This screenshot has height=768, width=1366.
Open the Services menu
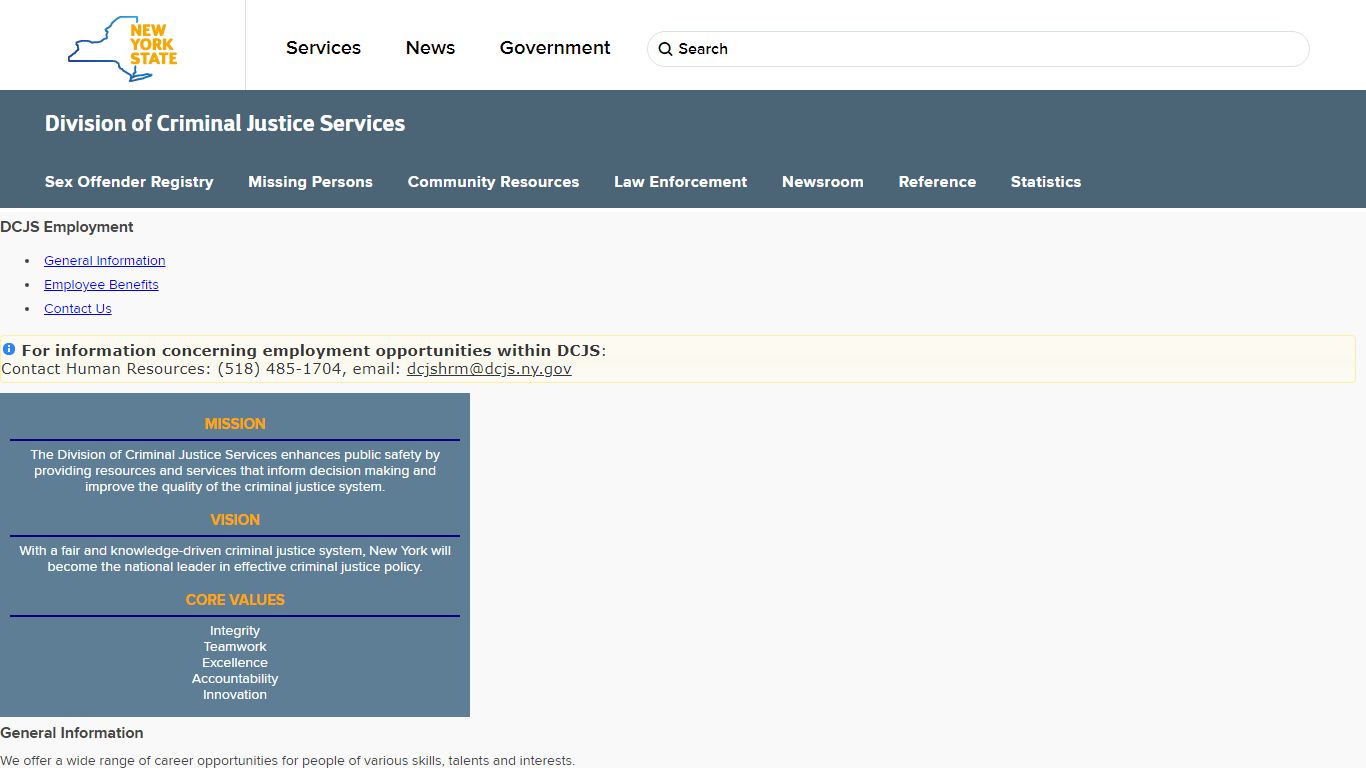point(323,48)
